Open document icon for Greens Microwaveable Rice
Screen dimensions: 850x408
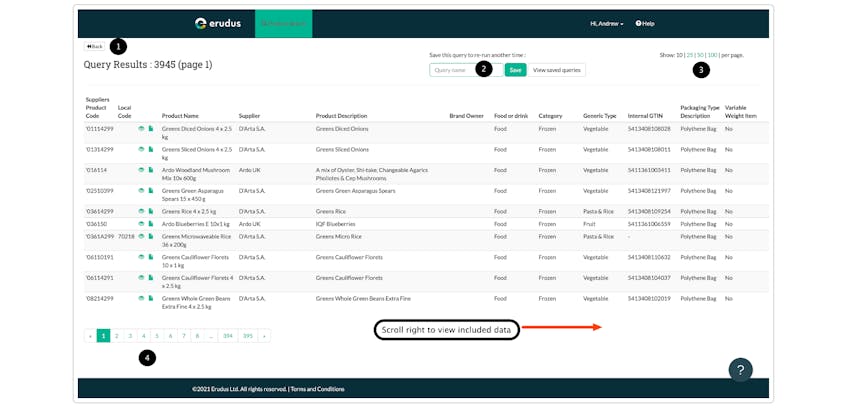151,236
